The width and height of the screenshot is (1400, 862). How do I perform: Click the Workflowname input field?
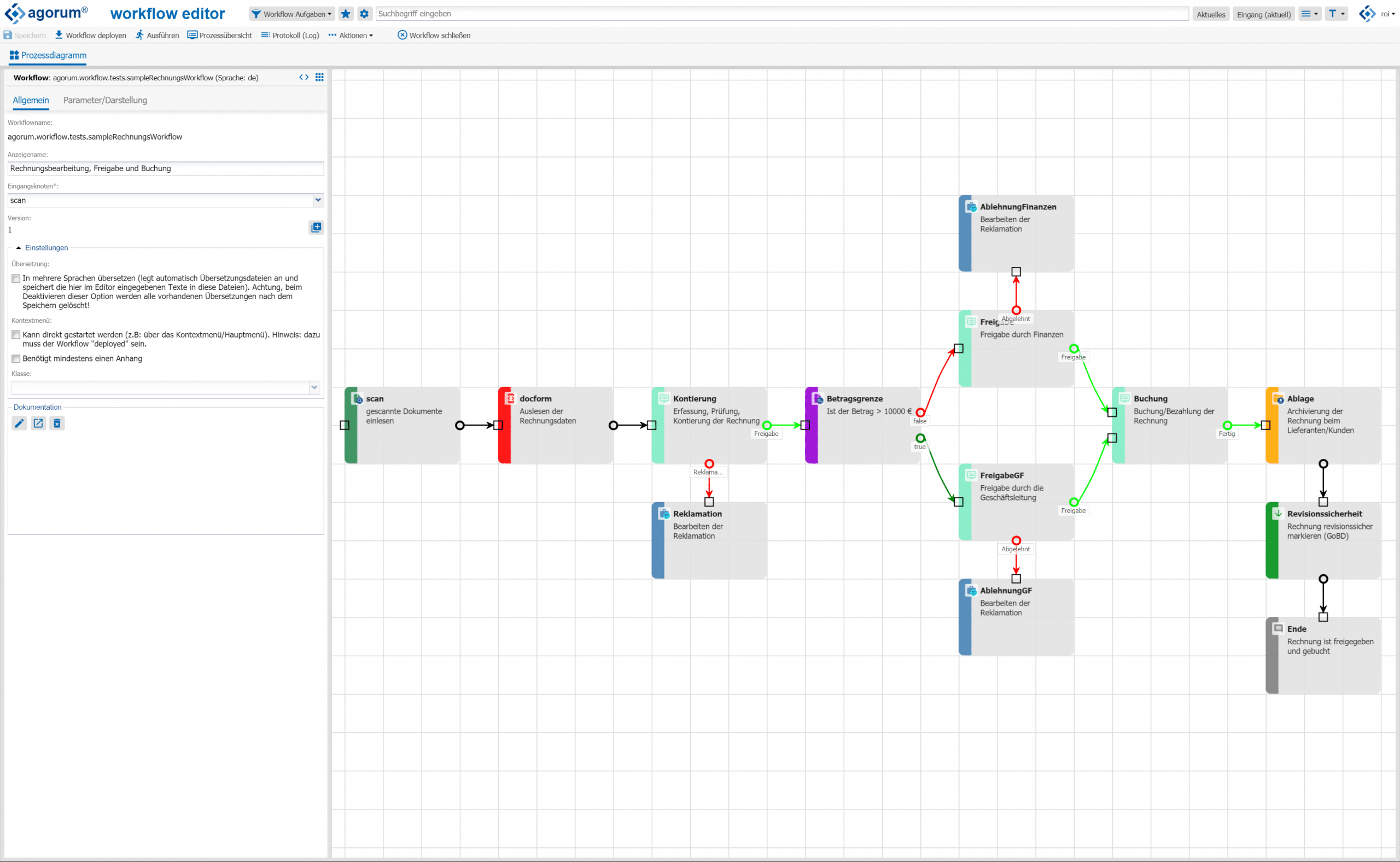[165, 136]
